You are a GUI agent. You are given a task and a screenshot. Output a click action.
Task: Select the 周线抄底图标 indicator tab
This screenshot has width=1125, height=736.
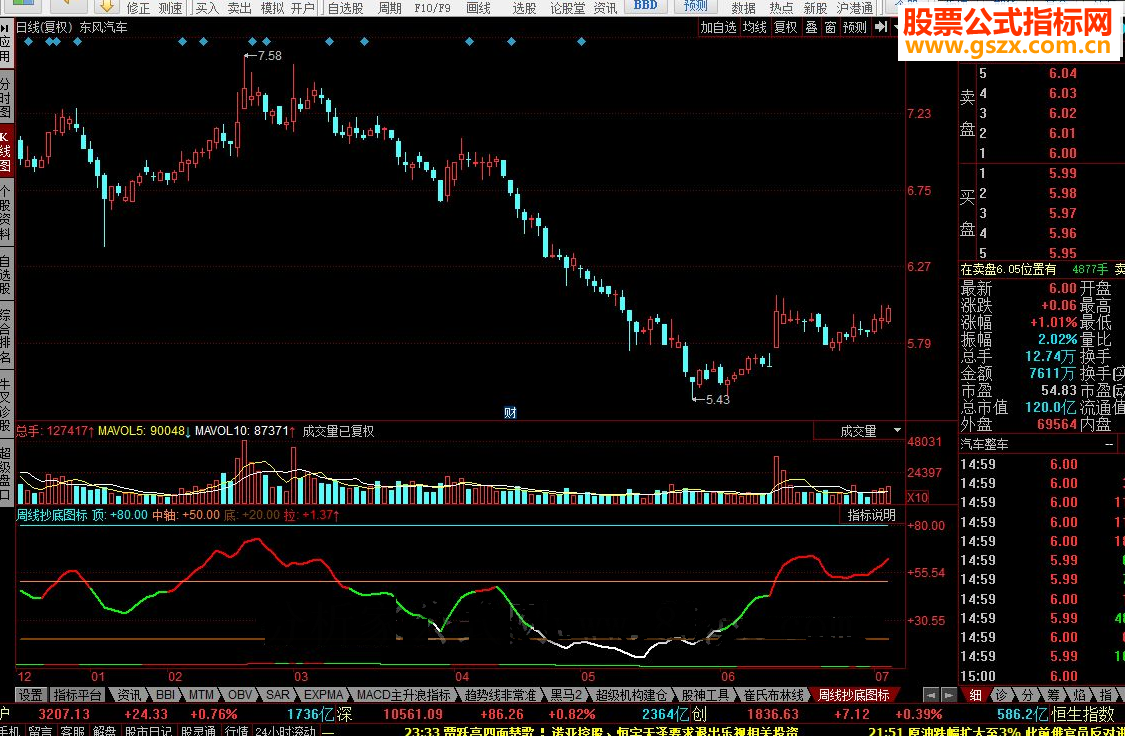pos(853,694)
